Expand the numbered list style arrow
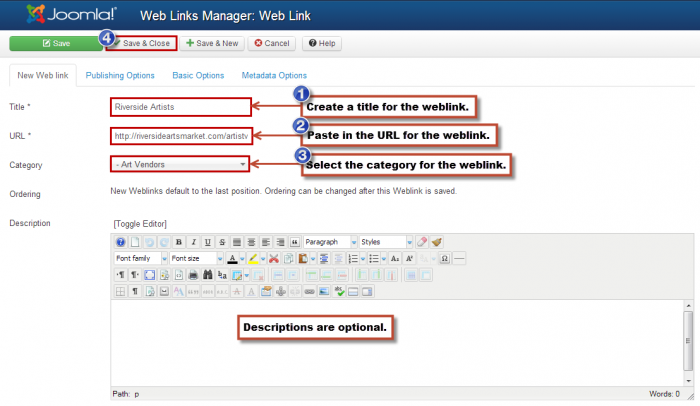Viewport: 700px width, 406px height. (x=363, y=258)
